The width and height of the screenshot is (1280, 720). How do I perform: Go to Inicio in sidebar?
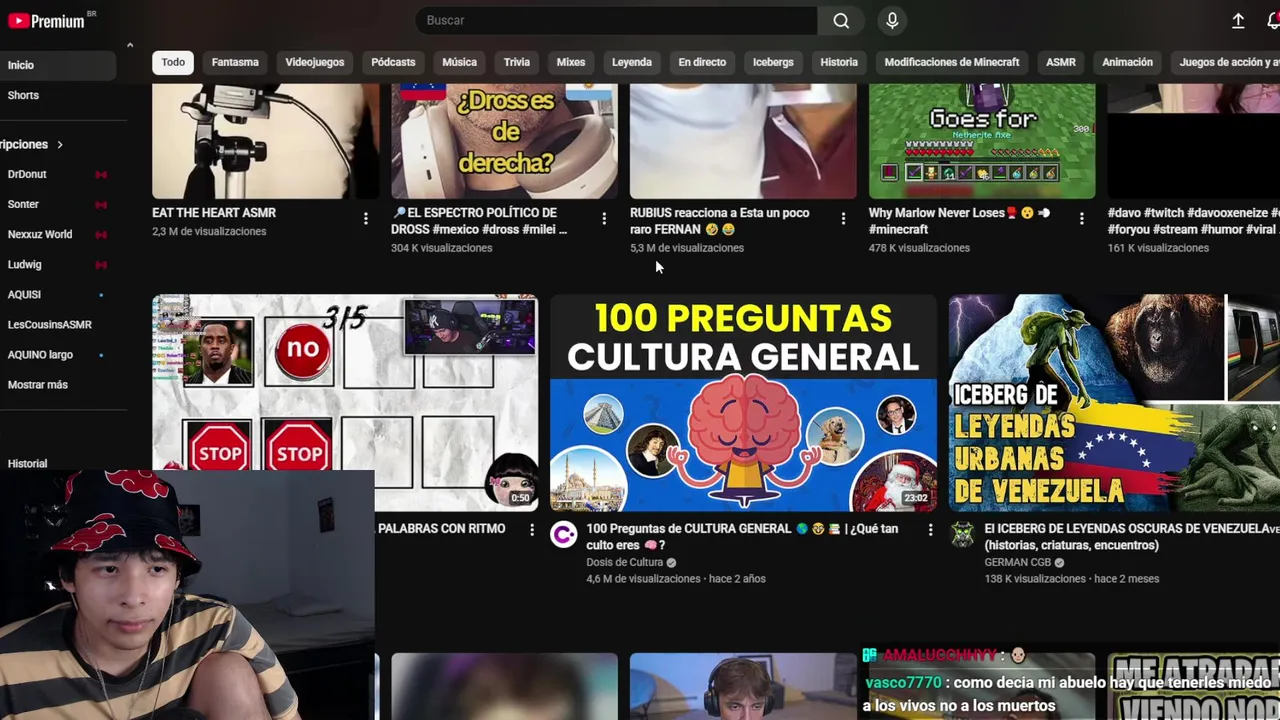[x=58, y=65]
